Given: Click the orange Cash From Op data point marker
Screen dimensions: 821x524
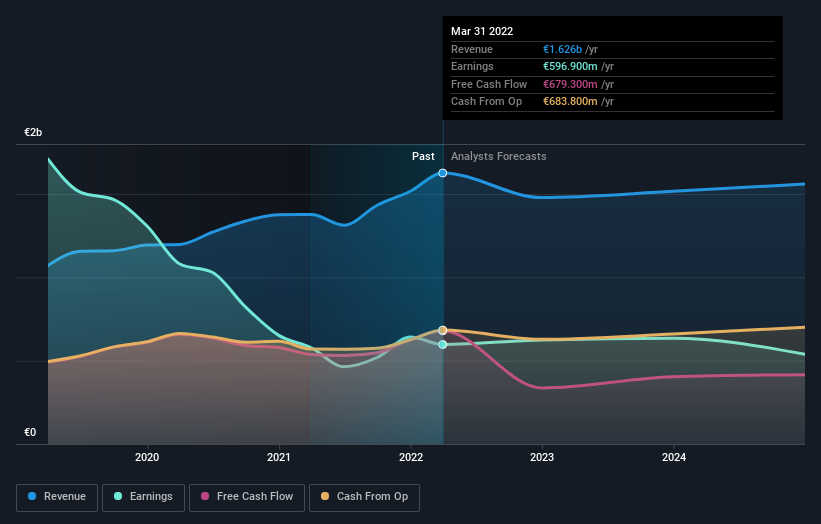Looking at the screenshot, I should point(442,330).
